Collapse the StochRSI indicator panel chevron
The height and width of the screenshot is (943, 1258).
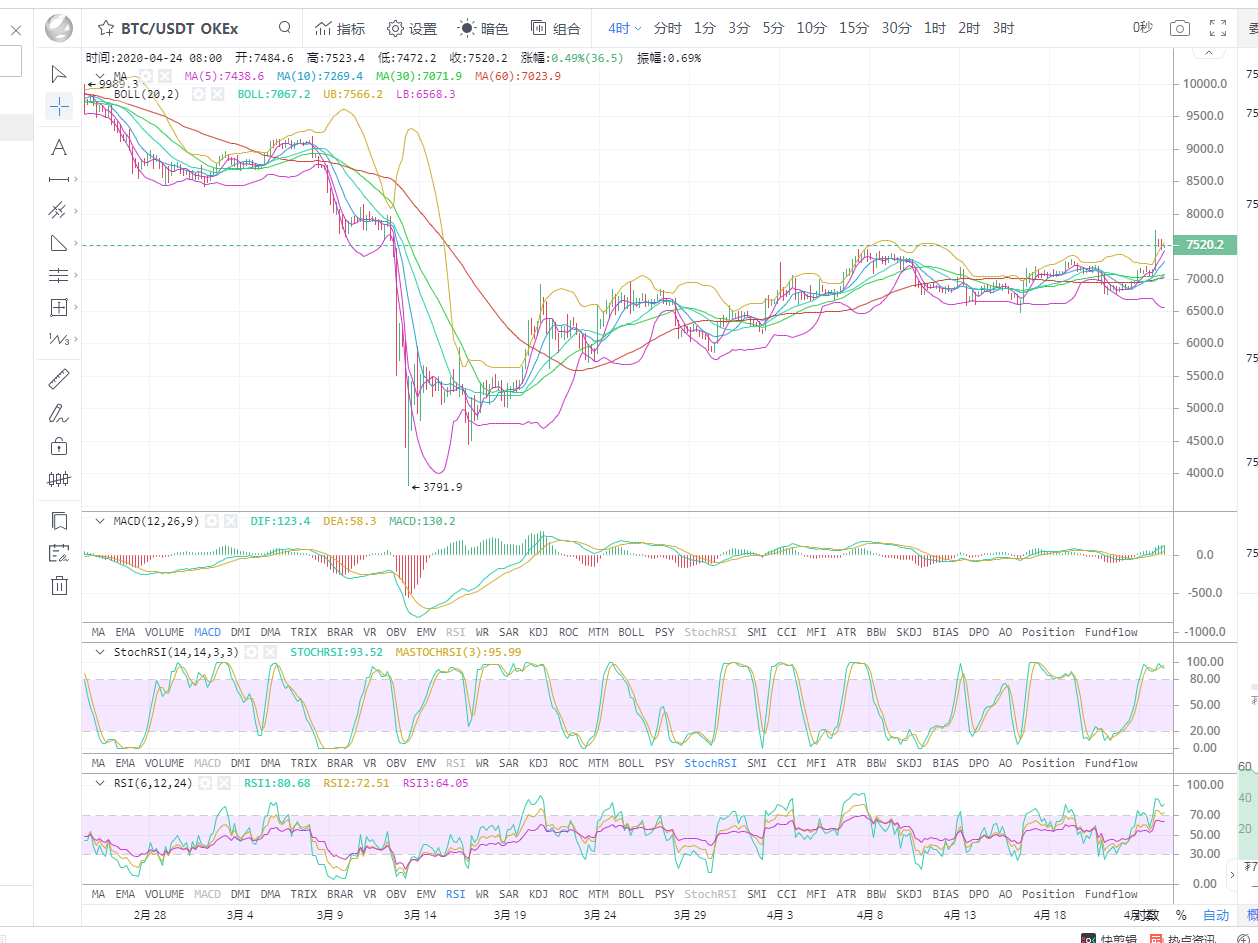pyautogui.click(x=99, y=652)
